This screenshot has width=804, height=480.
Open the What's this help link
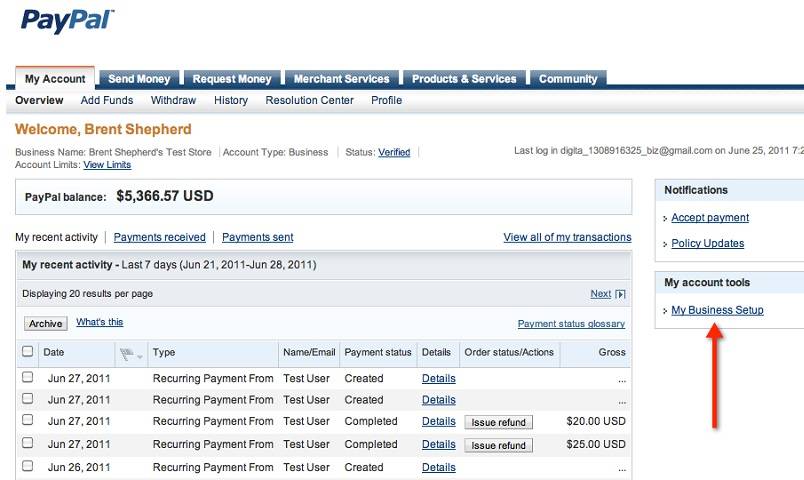click(99, 322)
